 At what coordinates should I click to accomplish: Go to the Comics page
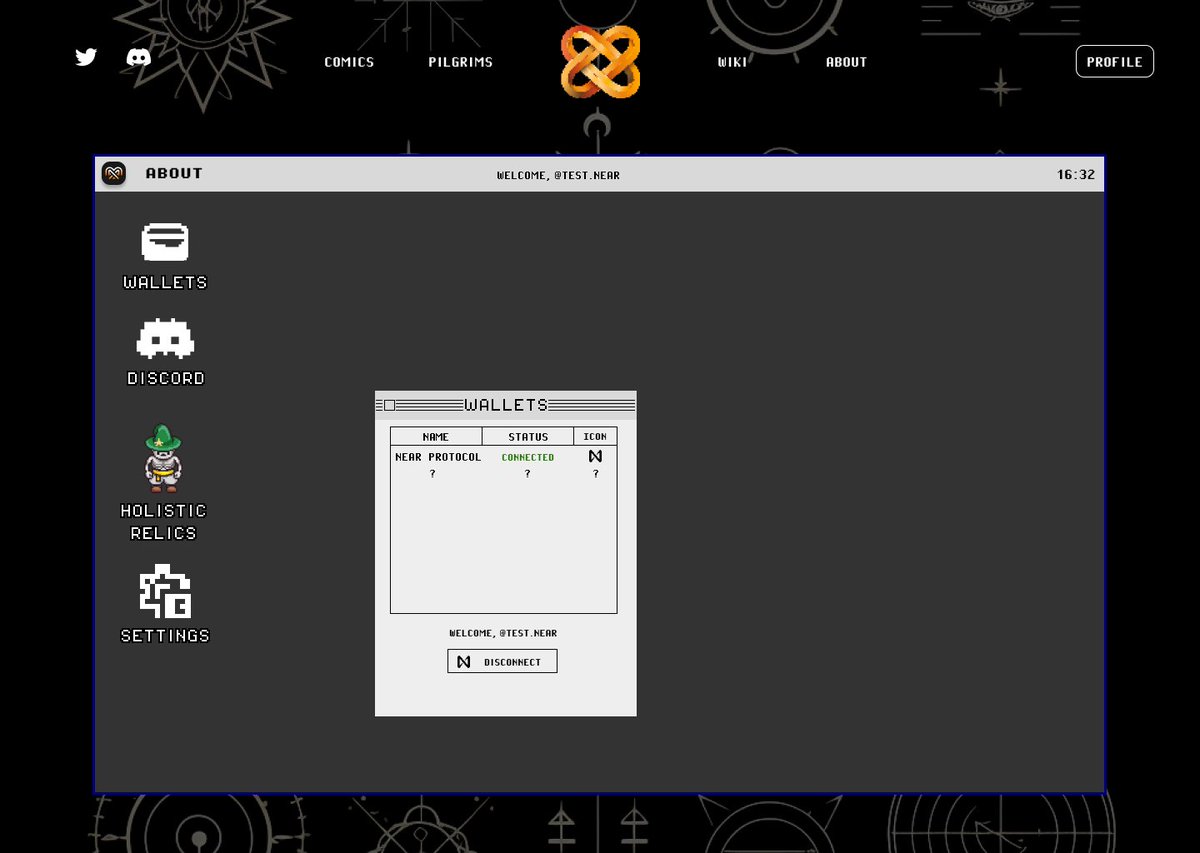349,62
